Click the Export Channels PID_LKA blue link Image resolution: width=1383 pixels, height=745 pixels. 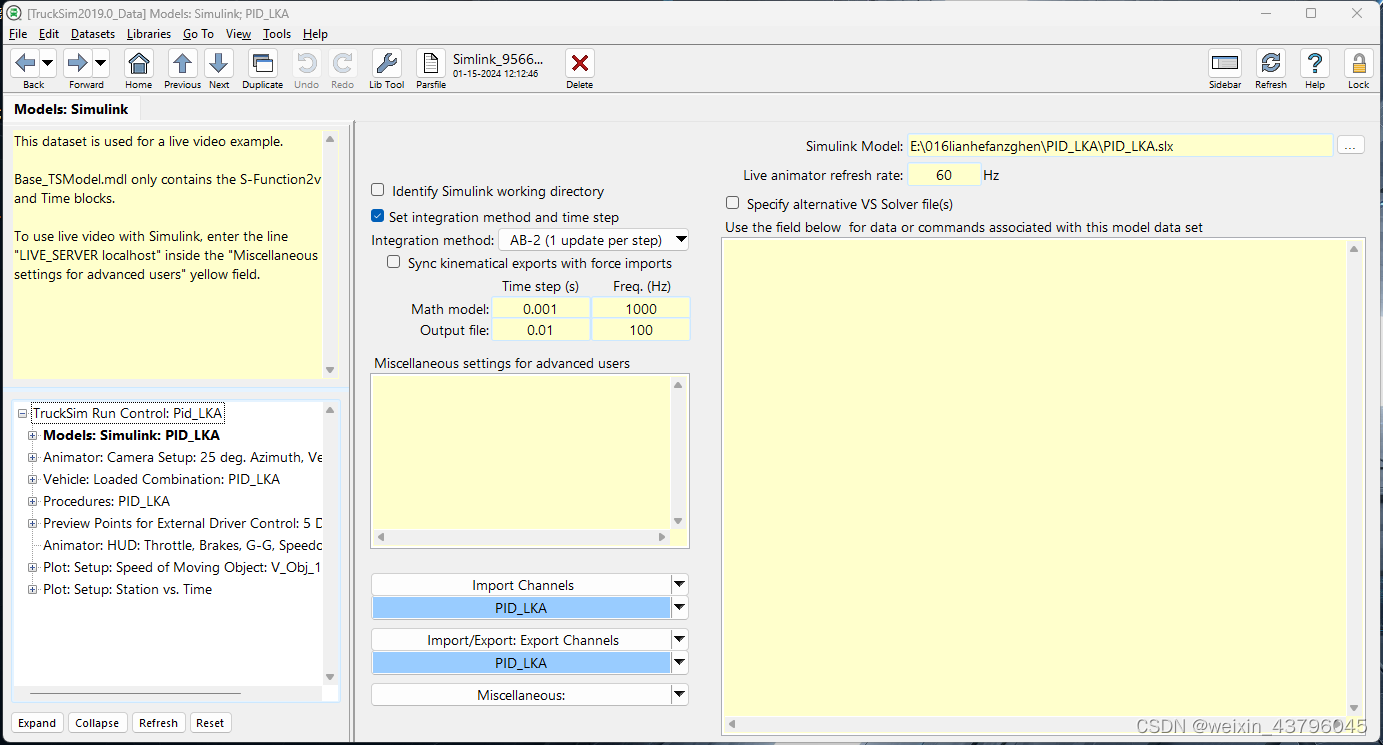point(521,663)
